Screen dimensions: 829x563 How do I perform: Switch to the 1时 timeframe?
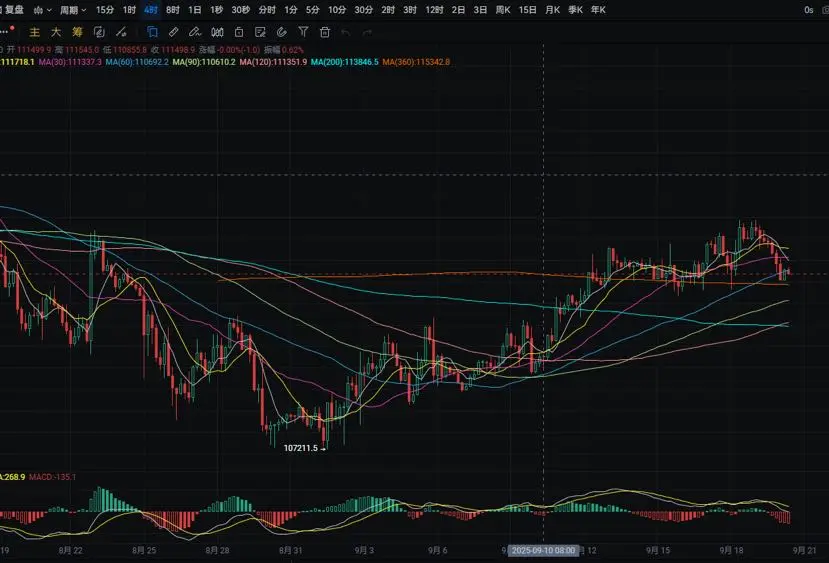click(129, 10)
